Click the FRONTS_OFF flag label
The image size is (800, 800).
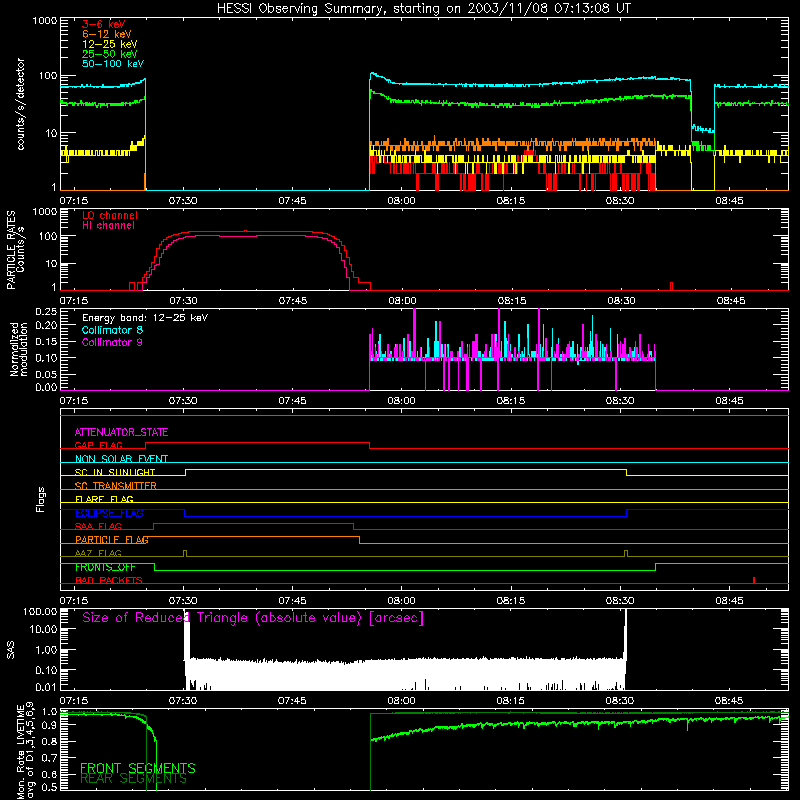click(105, 567)
